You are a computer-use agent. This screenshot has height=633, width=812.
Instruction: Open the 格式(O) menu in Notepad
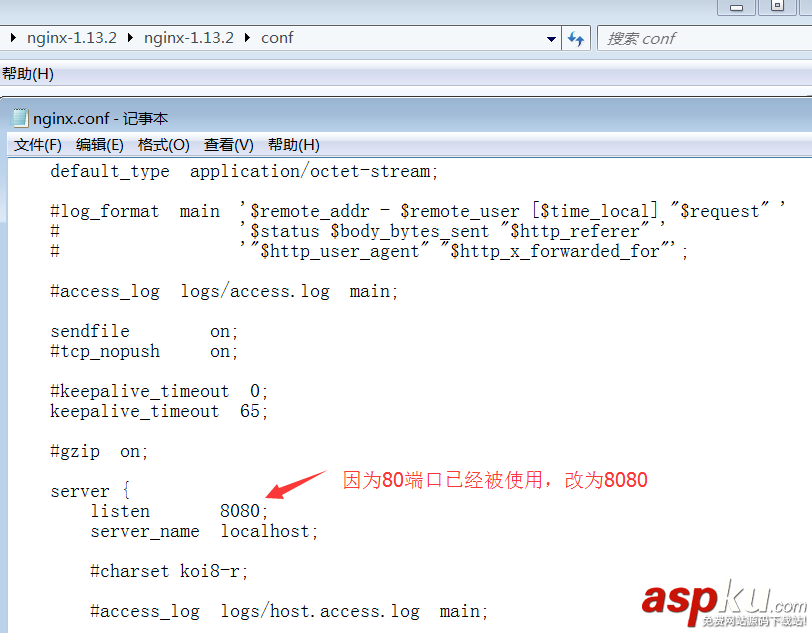[164, 145]
